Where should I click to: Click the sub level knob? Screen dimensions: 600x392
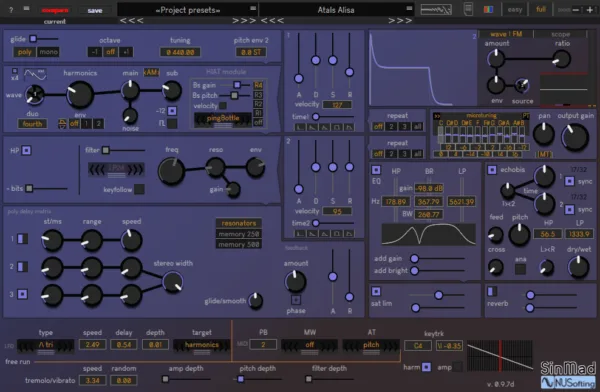pyautogui.click(x=172, y=90)
